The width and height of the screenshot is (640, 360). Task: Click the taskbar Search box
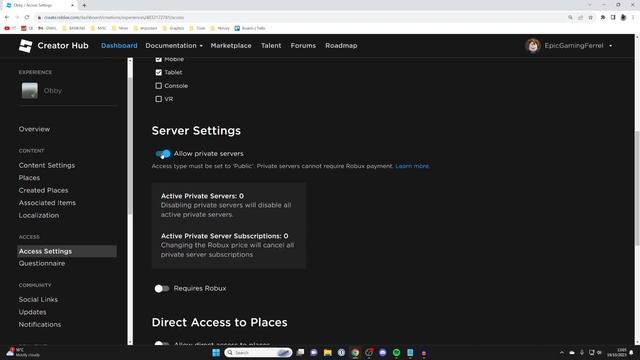coord(258,353)
